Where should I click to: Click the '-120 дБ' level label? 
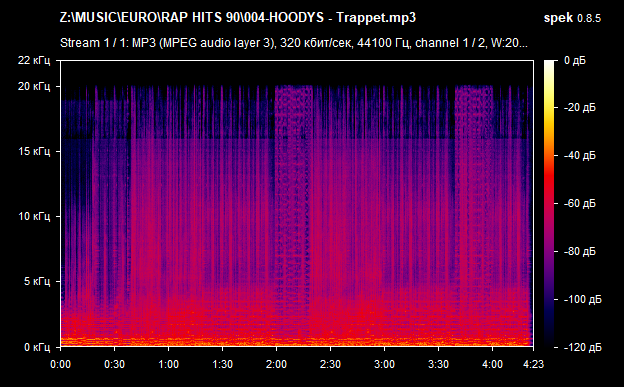[583, 348]
